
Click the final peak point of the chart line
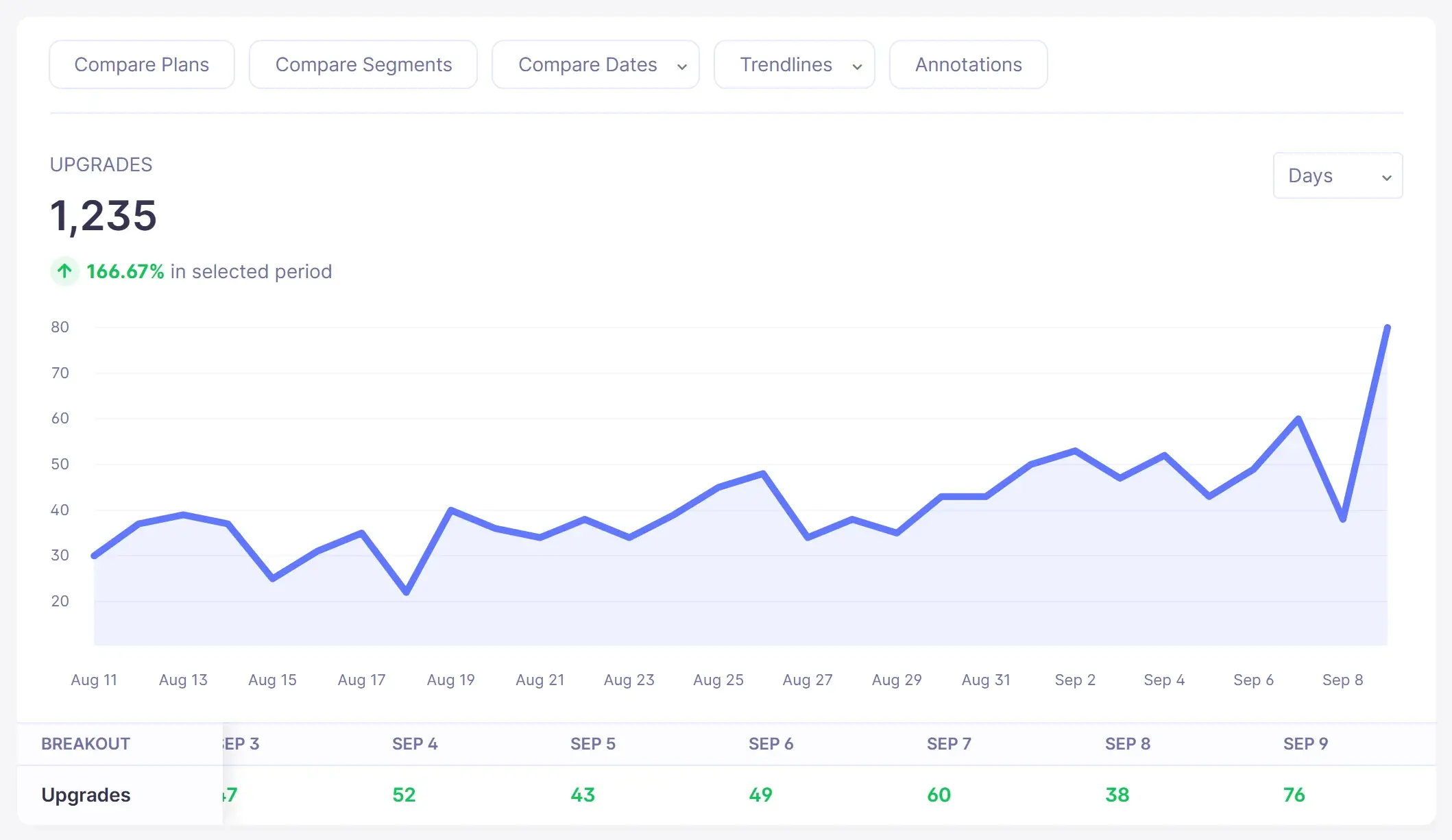(1387, 328)
